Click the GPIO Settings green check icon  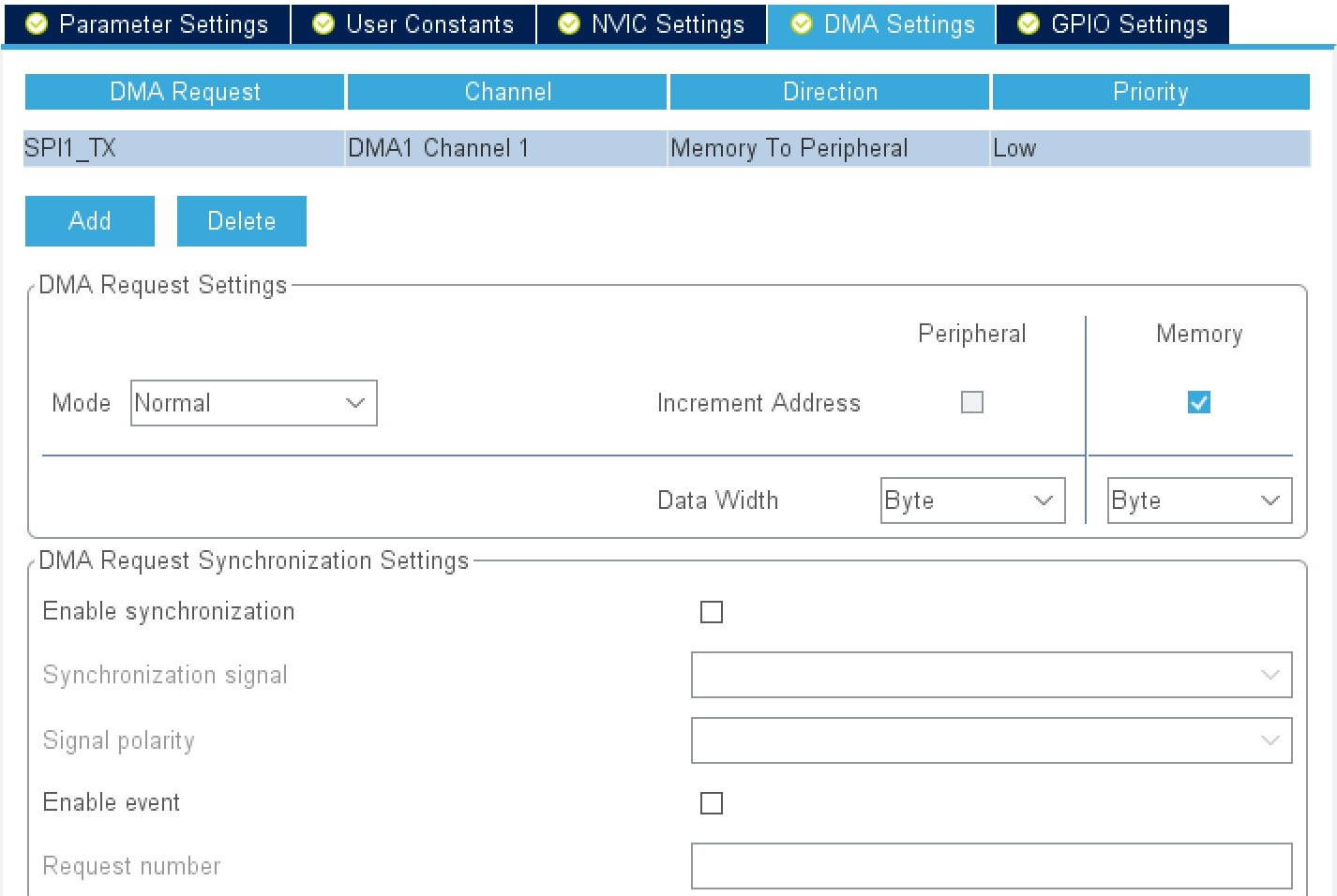[x=1029, y=24]
